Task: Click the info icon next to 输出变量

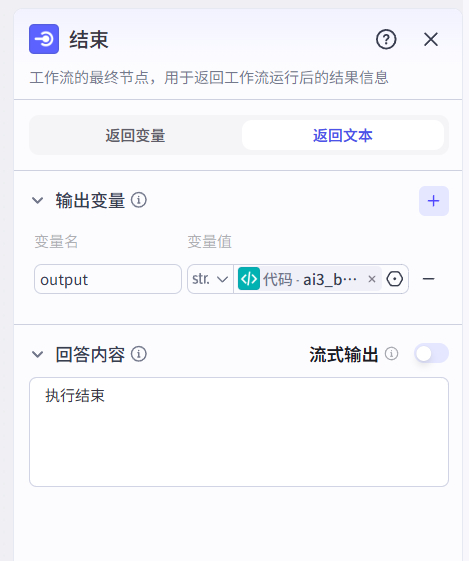Action: pos(139,200)
